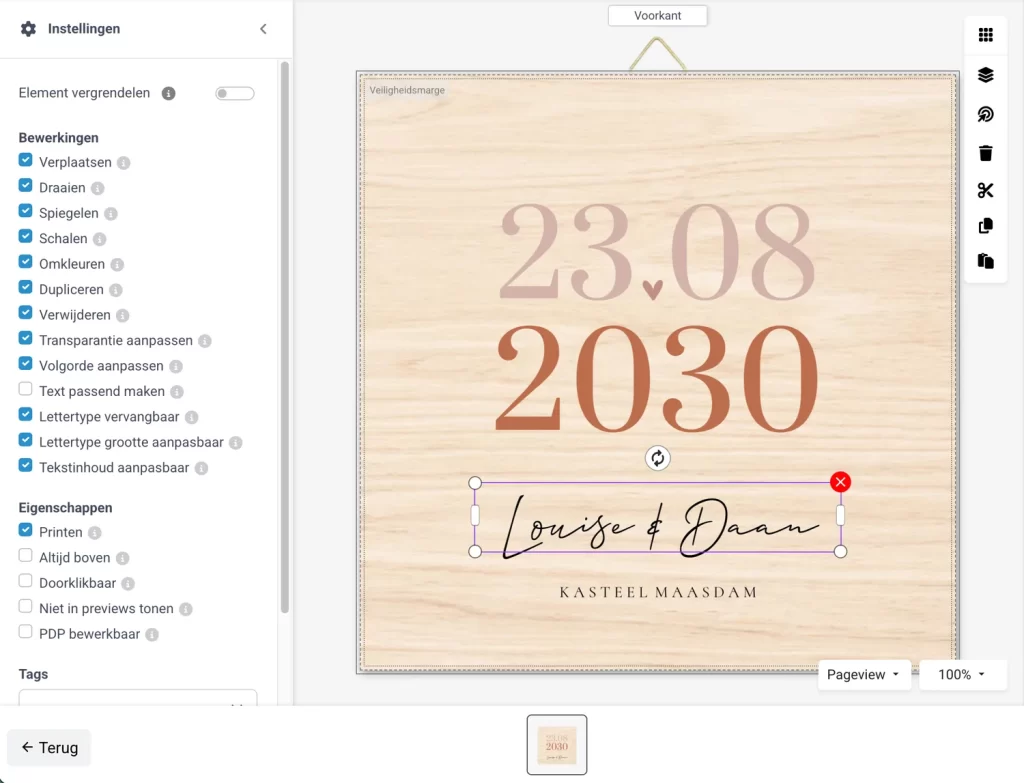Viewport: 1024px width, 783px height.
Task: Click the paste clipboard icon
Action: [x=985, y=261]
